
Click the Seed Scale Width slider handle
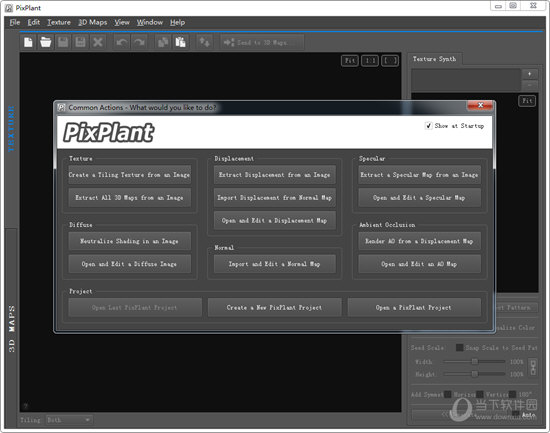(x=475, y=361)
